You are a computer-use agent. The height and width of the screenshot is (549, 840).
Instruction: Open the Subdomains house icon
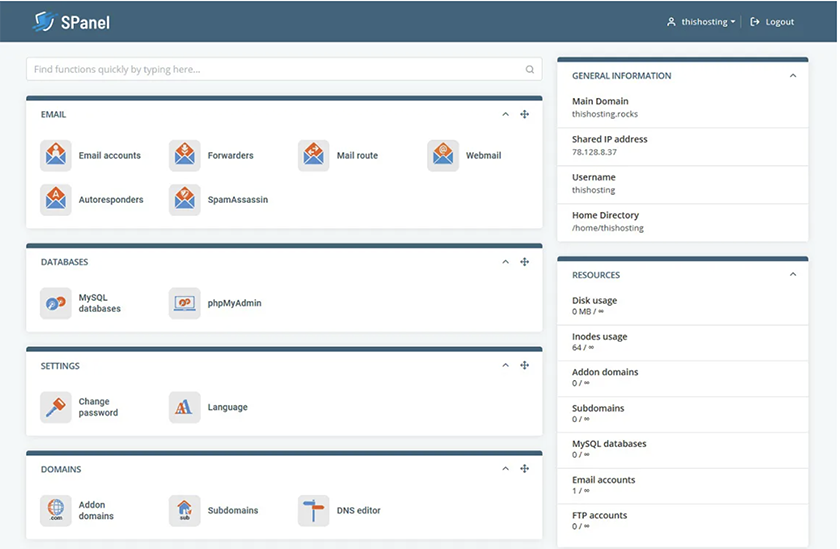click(x=185, y=510)
